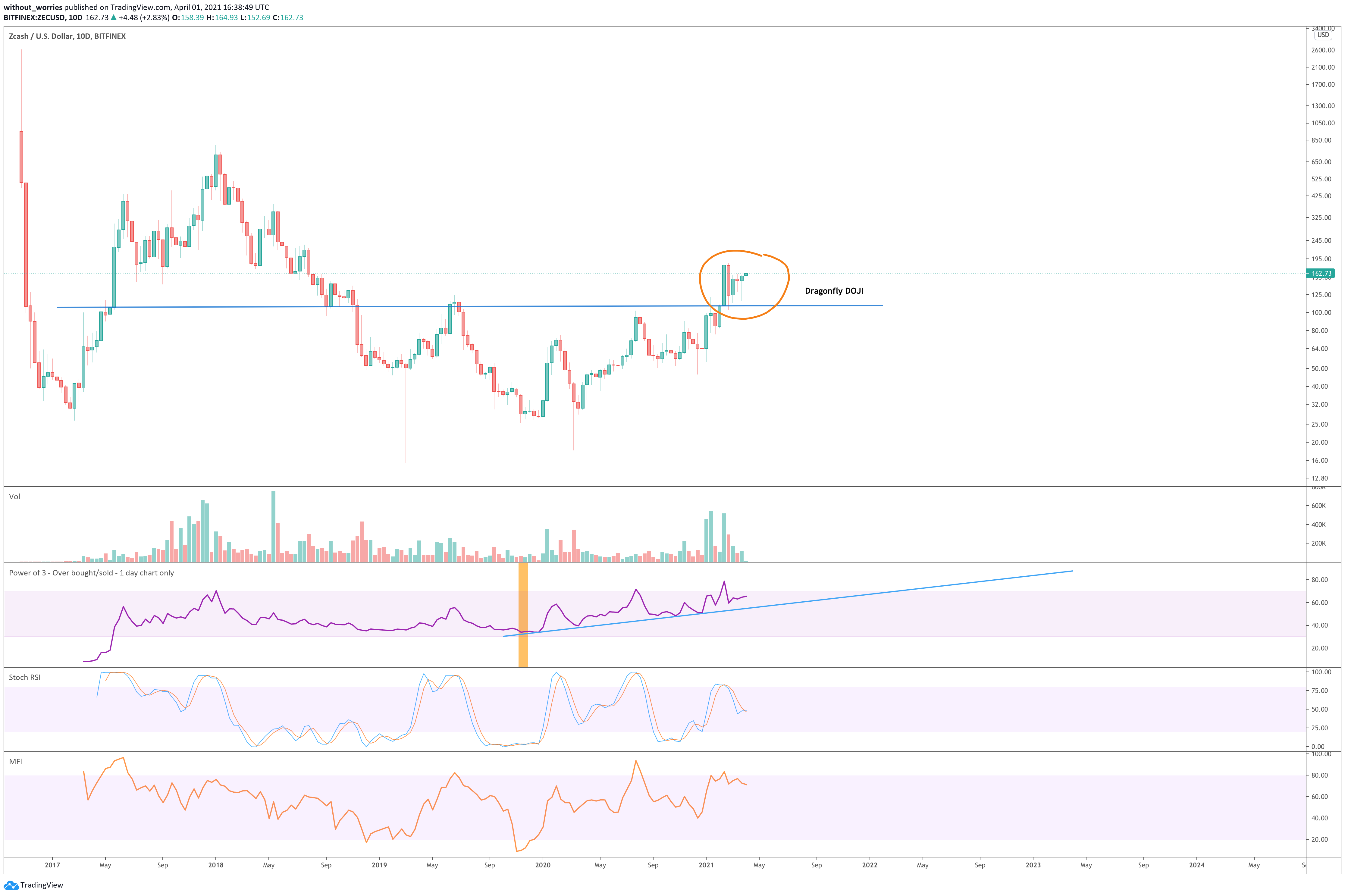This screenshot has width=1345, height=896.
Task: Click the 'MFI' indicator label
Action: pos(15,762)
